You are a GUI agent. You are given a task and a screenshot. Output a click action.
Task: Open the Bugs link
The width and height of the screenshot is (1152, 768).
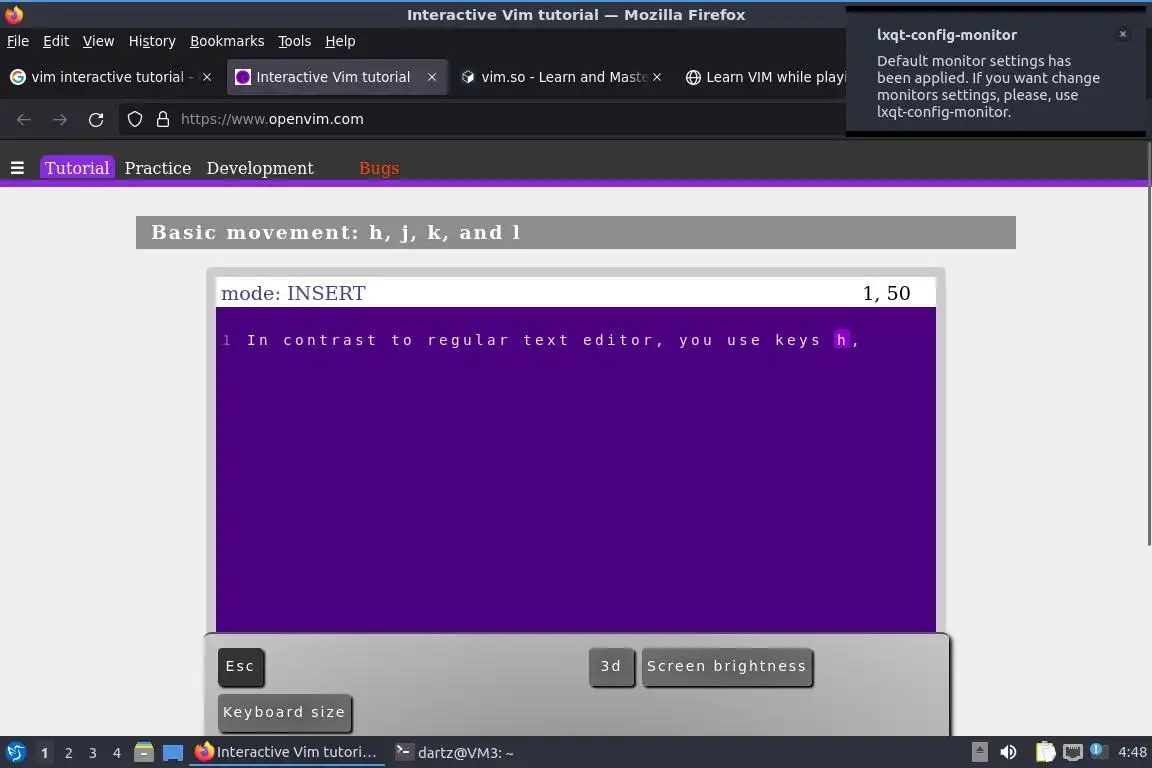(379, 168)
